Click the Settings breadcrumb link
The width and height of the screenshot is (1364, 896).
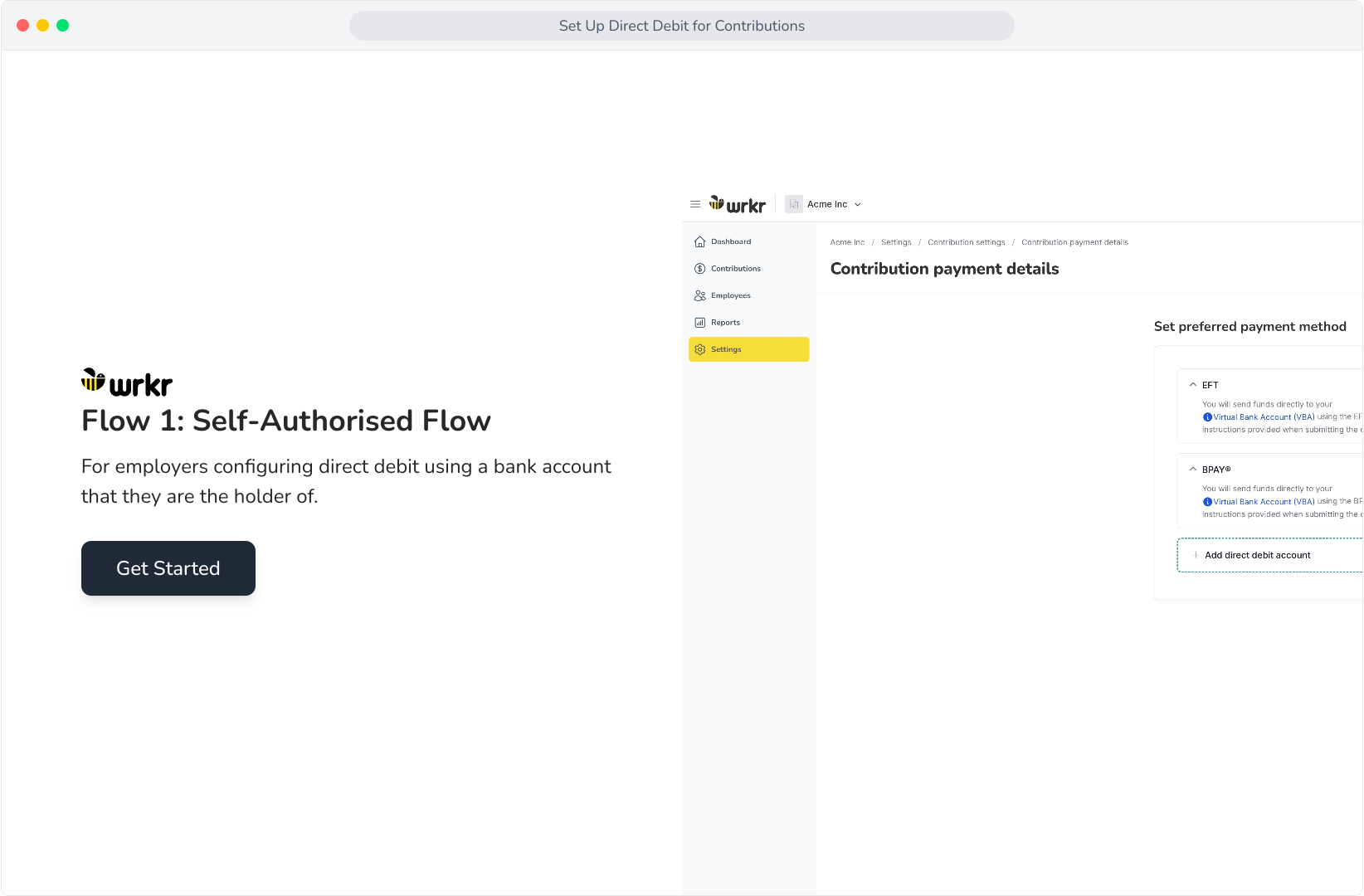point(896,242)
